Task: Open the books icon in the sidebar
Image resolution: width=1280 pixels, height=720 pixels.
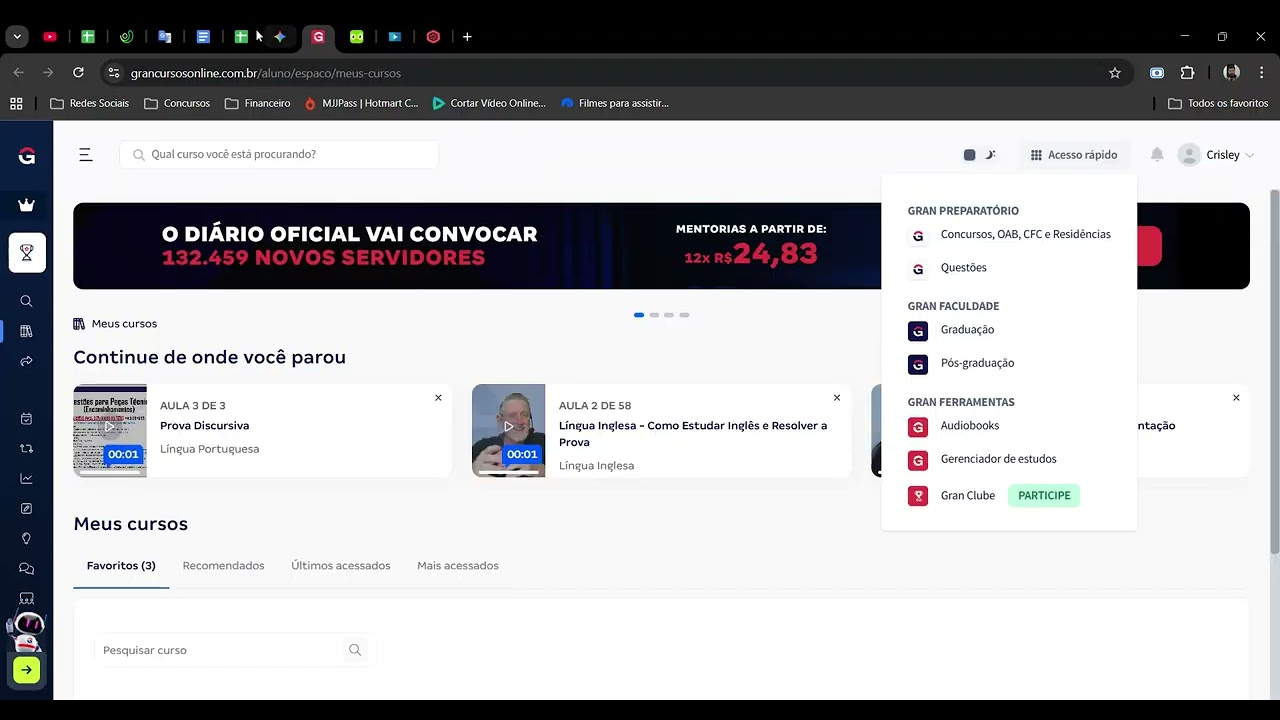Action: point(27,331)
